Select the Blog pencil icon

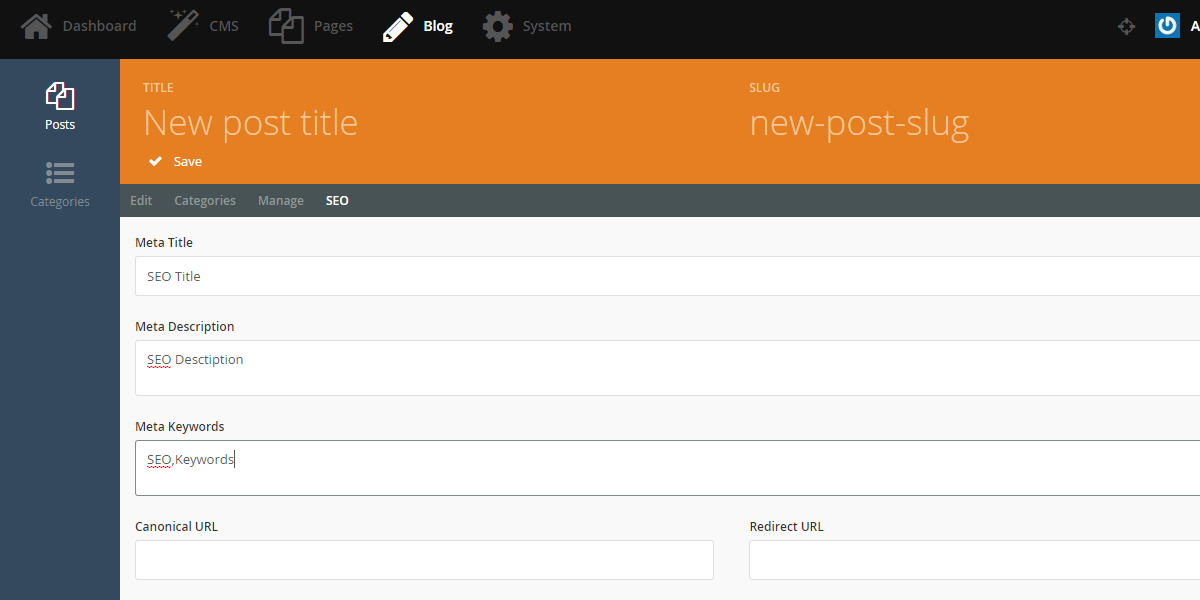(398, 26)
